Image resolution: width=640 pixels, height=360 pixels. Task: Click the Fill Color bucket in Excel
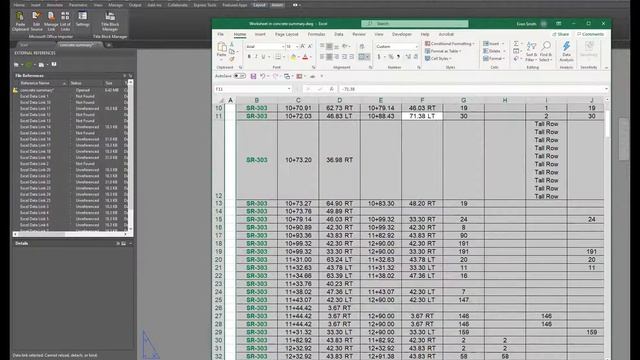pos(293,57)
